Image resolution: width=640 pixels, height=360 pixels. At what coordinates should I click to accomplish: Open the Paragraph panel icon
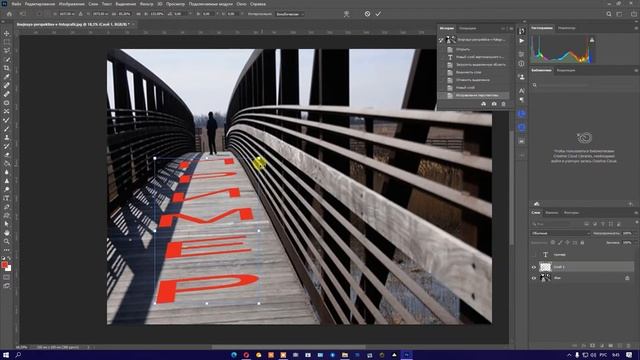522,100
